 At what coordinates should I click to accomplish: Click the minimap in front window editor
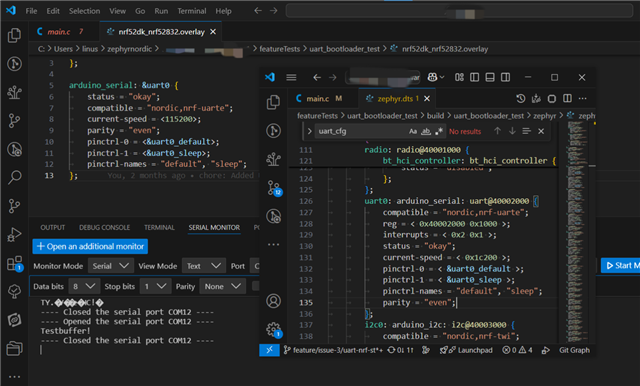pyautogui.click(x=576, y=232)
